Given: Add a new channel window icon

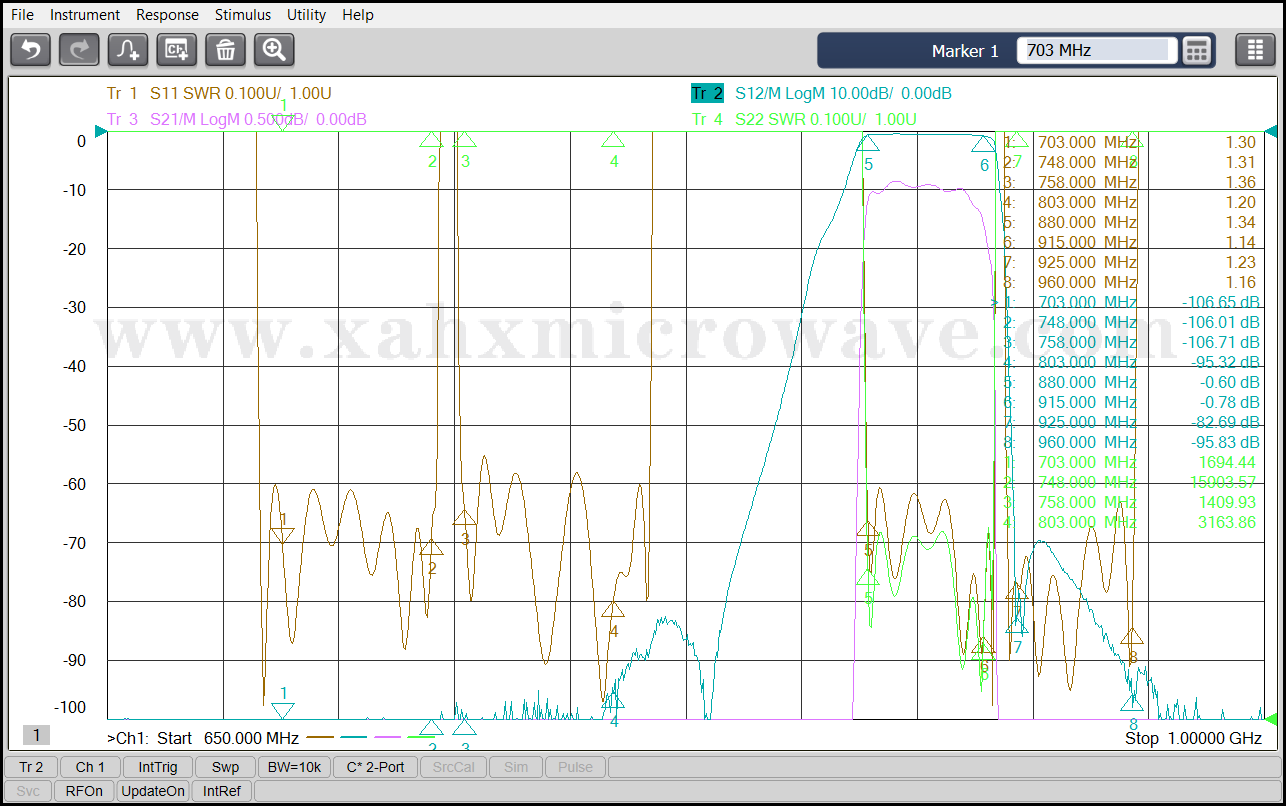Looking at the screenshot, I should click(x=177, y=50).
